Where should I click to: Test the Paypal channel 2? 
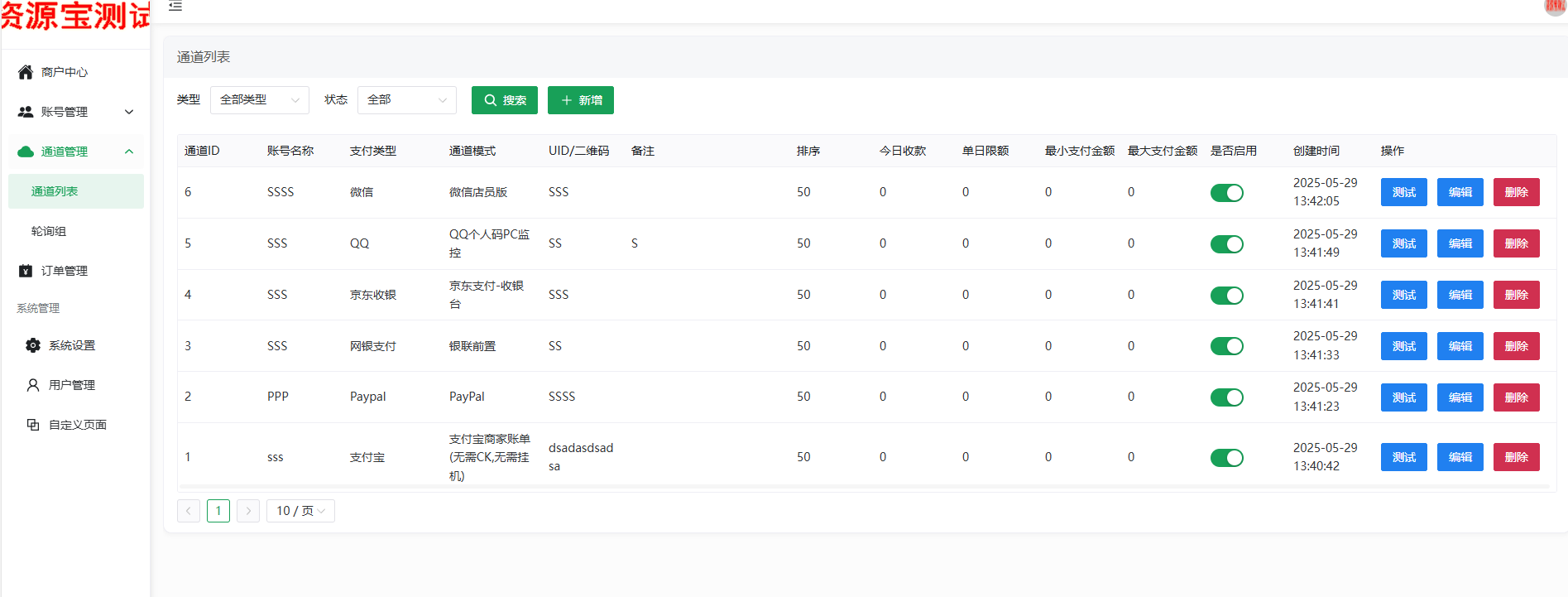[x=1404, y=397]
